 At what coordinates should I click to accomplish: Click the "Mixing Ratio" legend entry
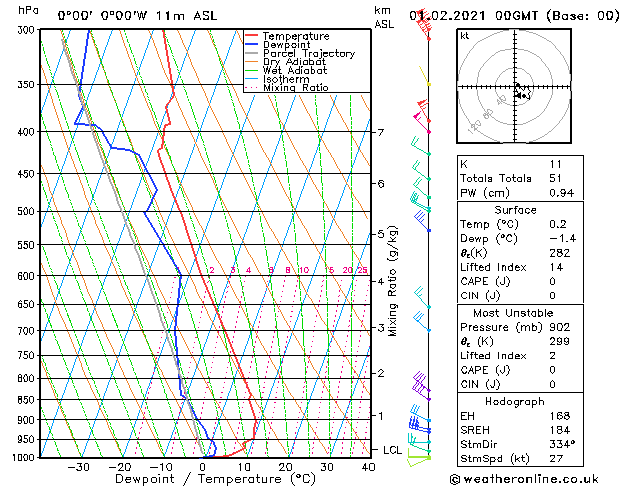(296, 87)
